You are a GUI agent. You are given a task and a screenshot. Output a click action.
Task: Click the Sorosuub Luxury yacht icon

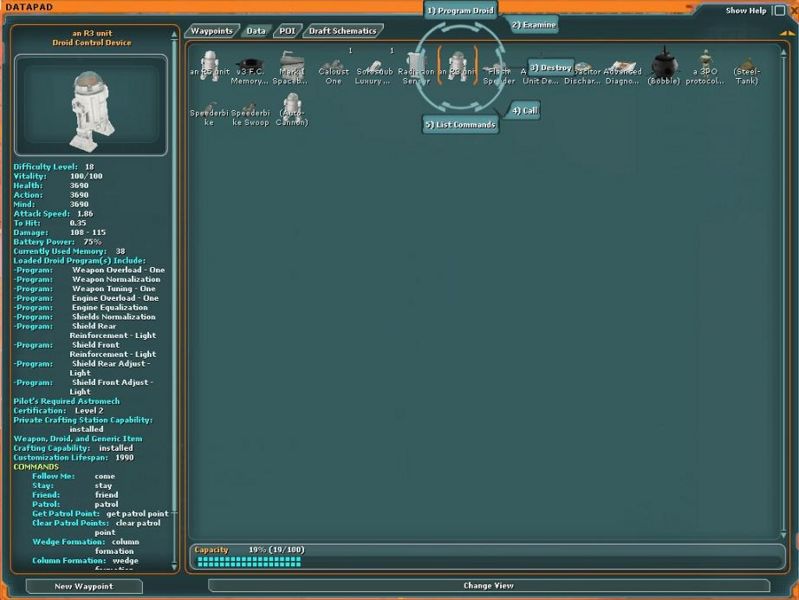374,66
